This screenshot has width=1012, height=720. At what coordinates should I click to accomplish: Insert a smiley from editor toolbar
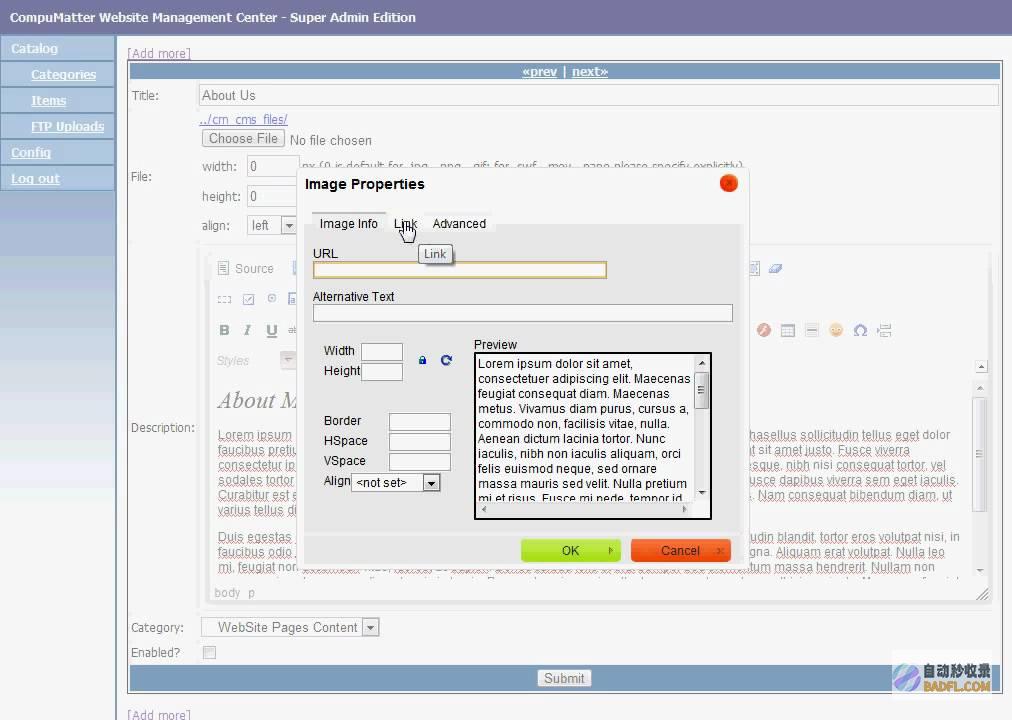[836, 330]
